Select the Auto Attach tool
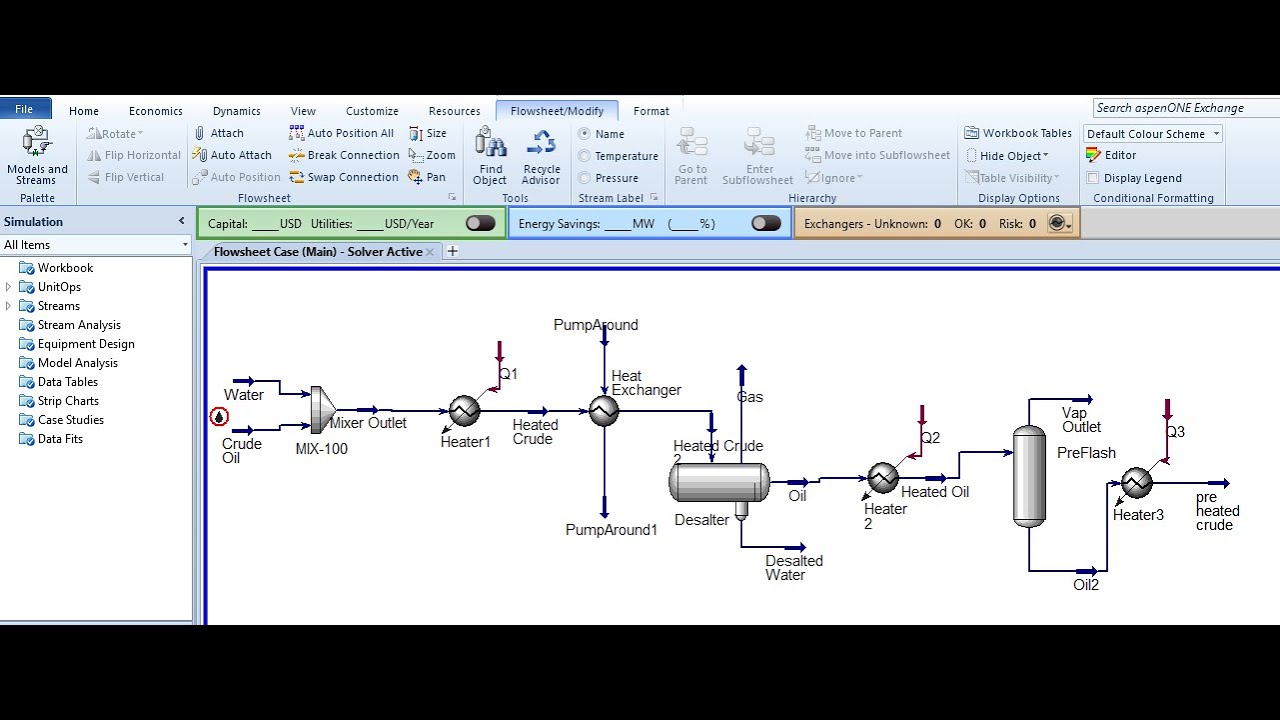The width and height of the screenshot is (1280, 720). tap(232, 155)
